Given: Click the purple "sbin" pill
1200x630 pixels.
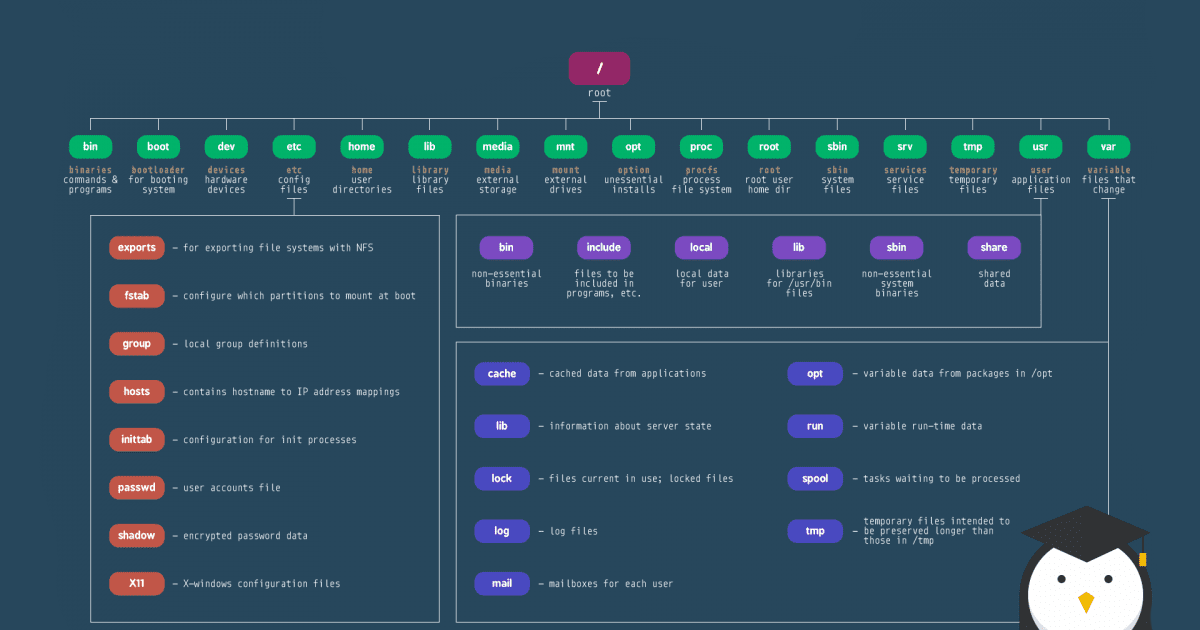Looking at the screenshot, I should tap(897, 247).
